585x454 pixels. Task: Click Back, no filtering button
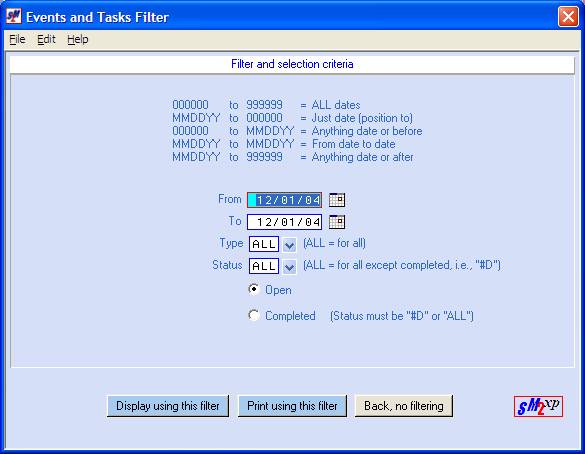tap(404, 406)
